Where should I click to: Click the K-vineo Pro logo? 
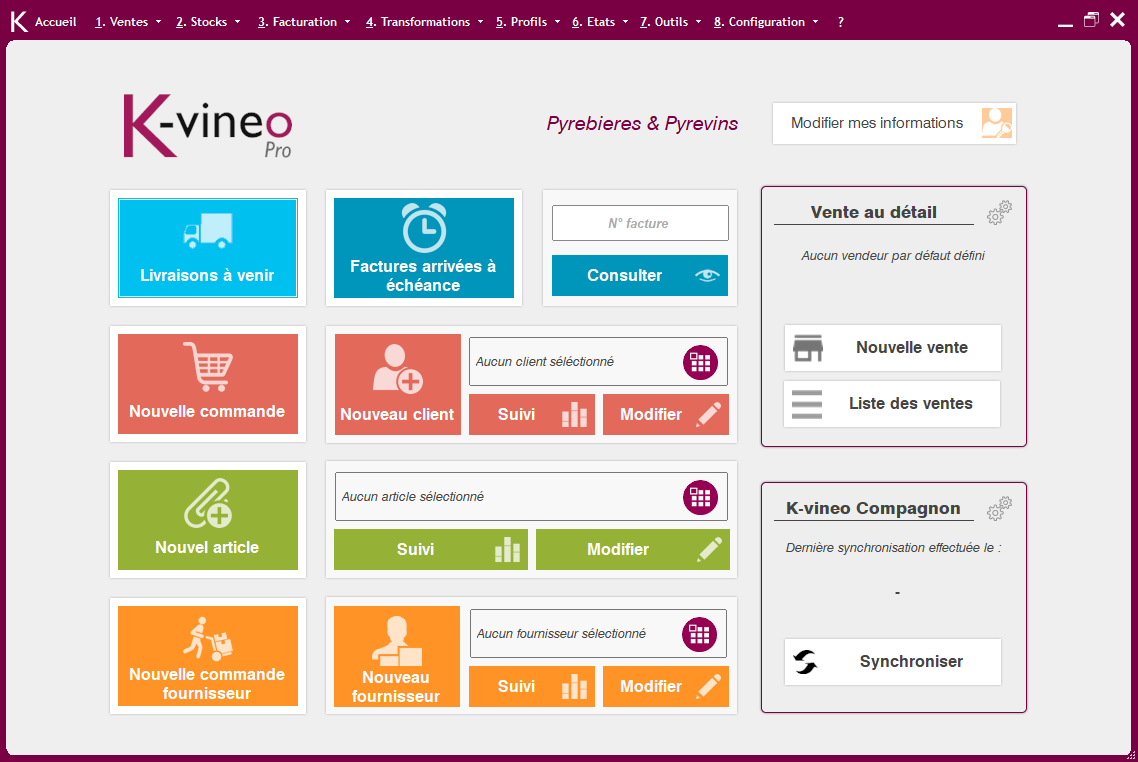208,126
